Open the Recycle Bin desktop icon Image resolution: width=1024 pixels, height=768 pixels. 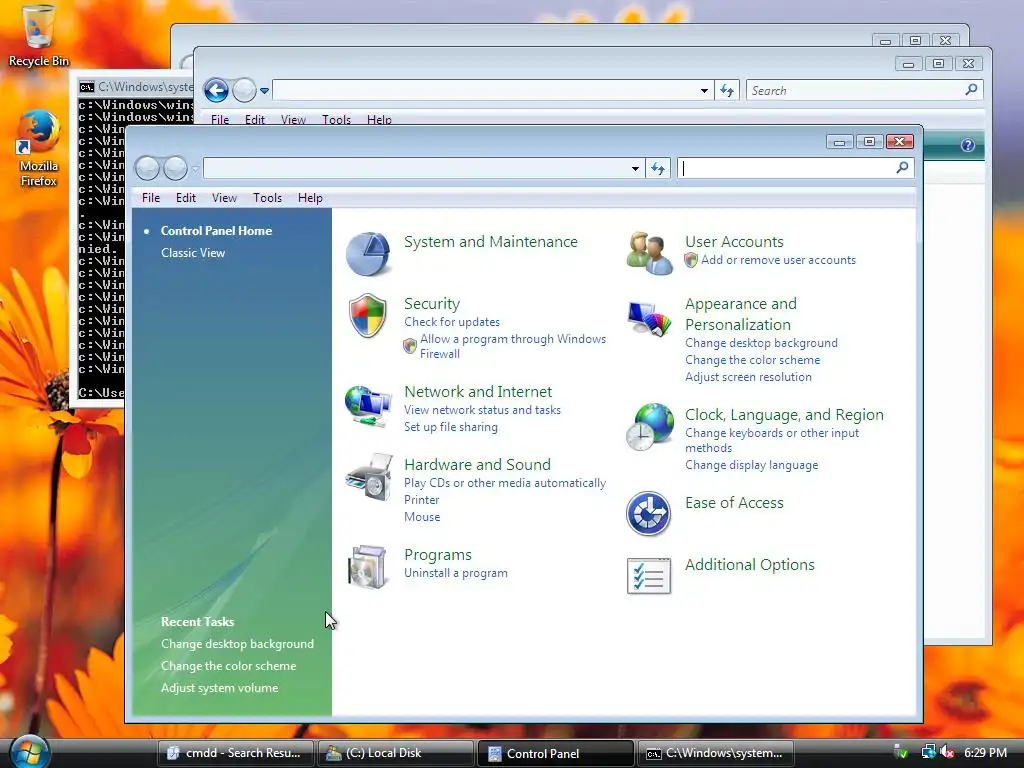pos(39,36)
